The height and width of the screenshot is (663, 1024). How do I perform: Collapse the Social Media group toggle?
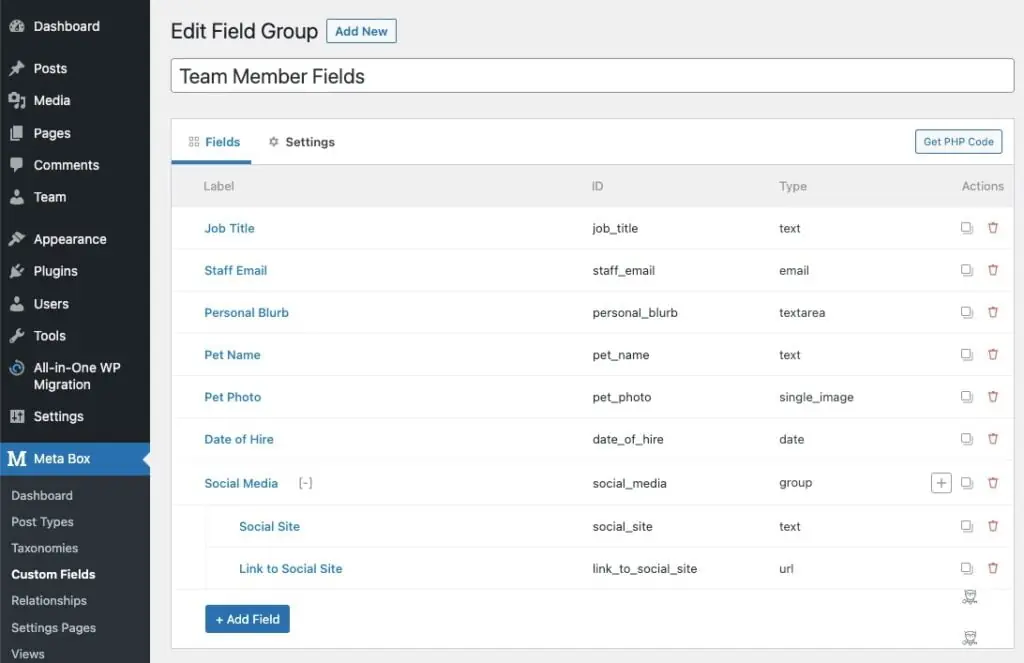point(305,483)
